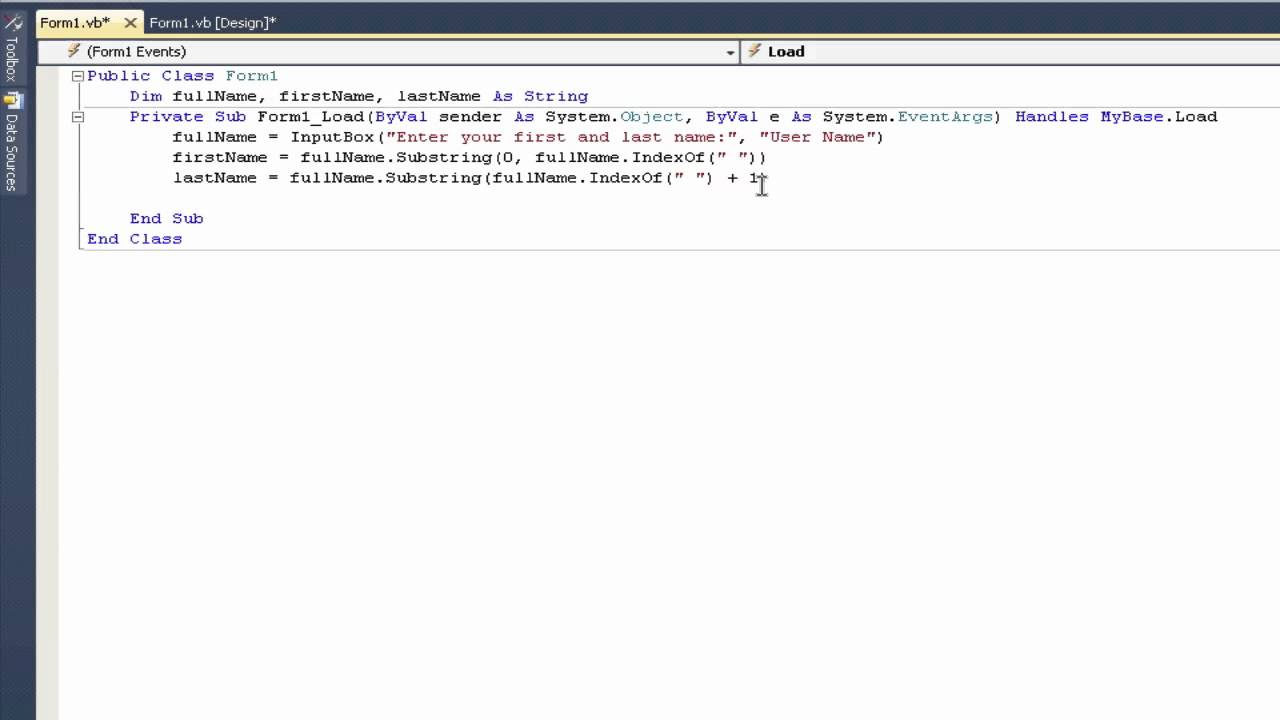Screen dimensions: 1280x720
Task: Click the InputBox function call text
Action: click(x=332, y=137)
